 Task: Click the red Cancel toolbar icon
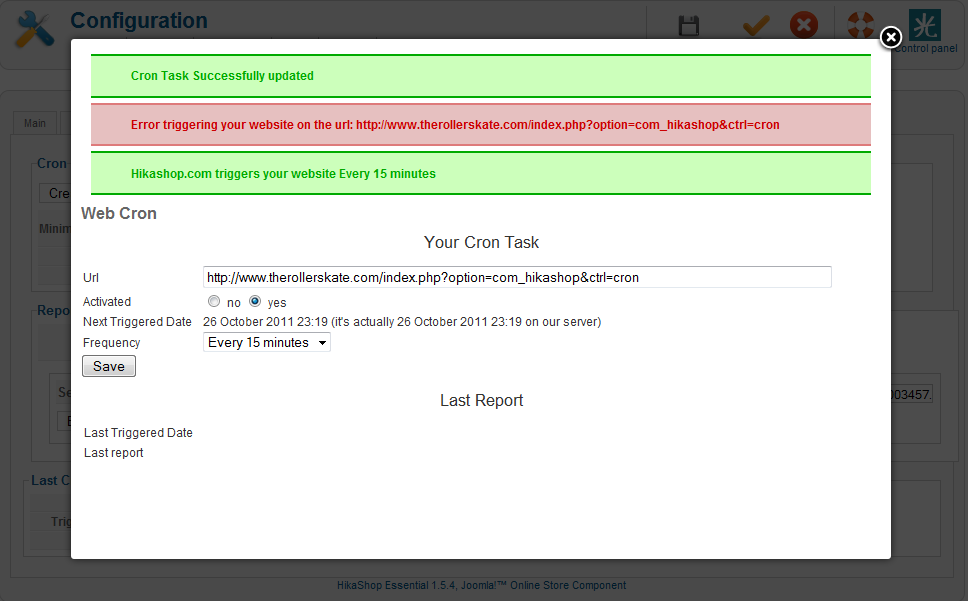coord(804,25)
